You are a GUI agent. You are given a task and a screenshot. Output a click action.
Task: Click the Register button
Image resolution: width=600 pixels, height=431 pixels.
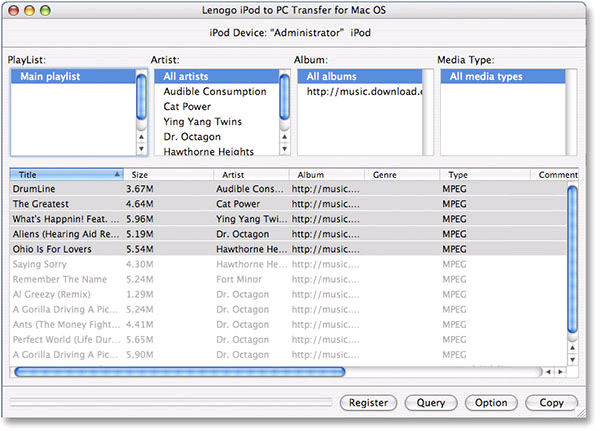(369, 403)
